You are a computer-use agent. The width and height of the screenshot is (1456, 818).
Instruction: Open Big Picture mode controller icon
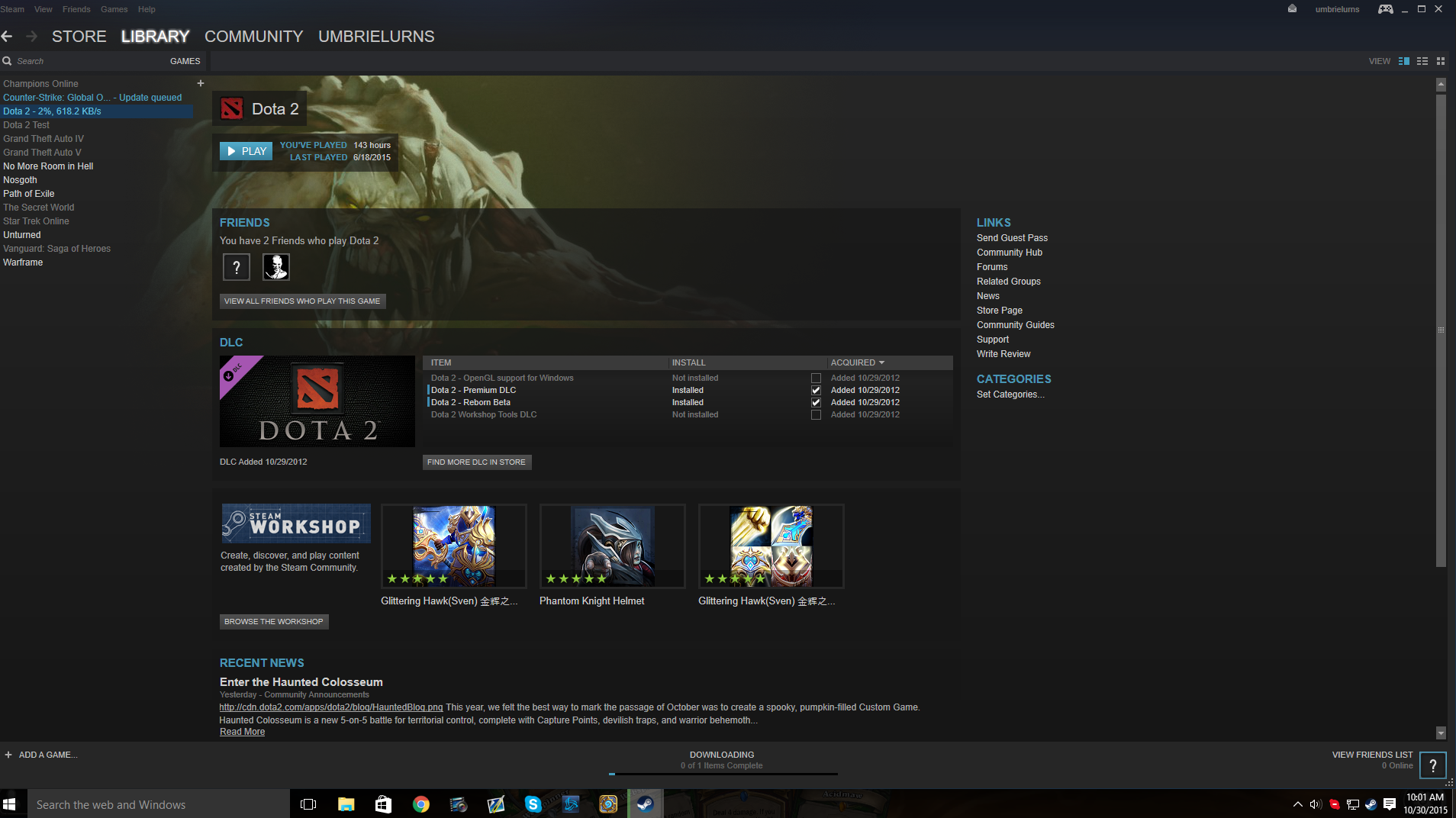pos(1385,9)
